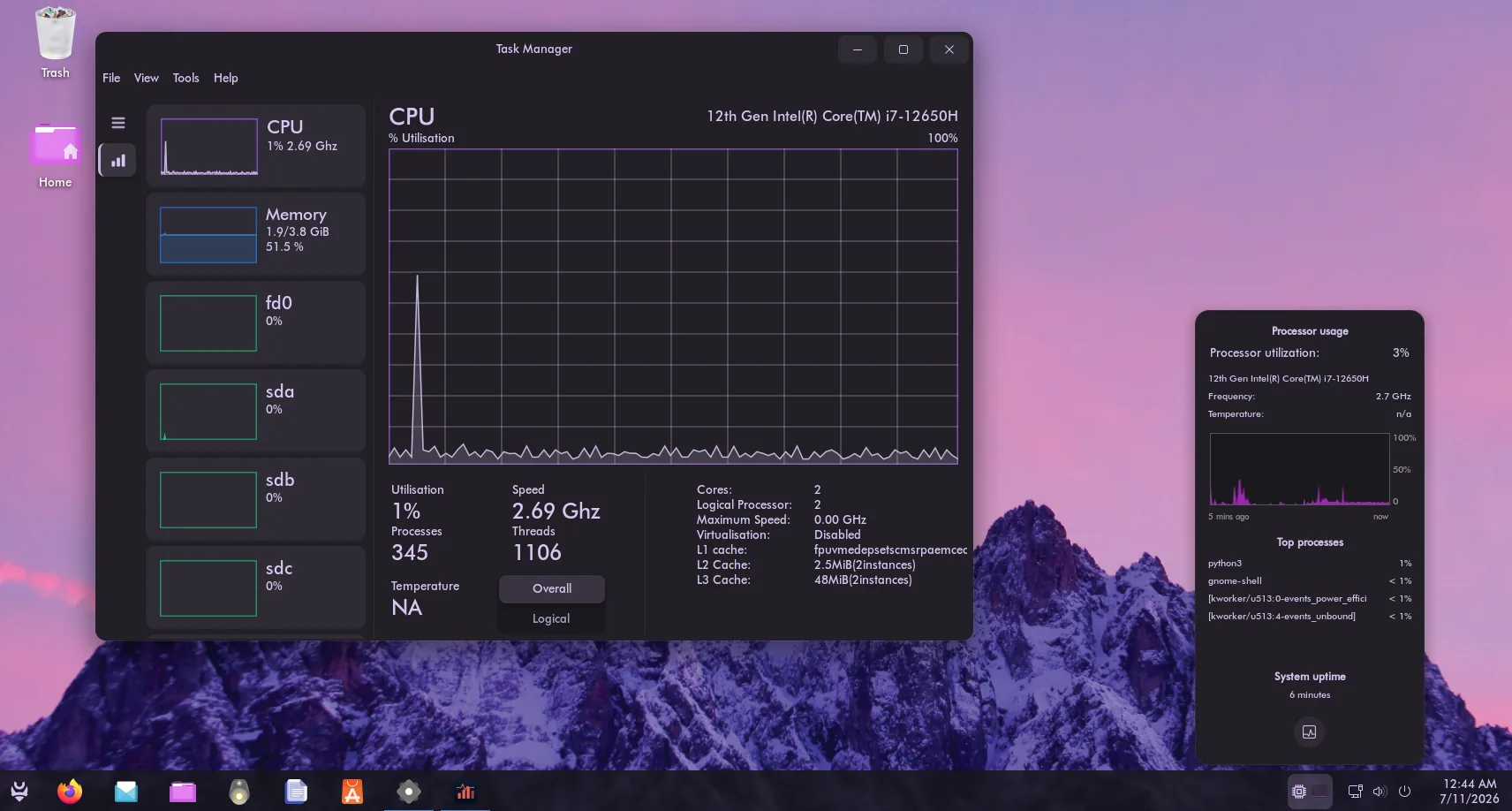Open the Tools menu
This screenshot has width=1512, height=811.
pos(185,78)
